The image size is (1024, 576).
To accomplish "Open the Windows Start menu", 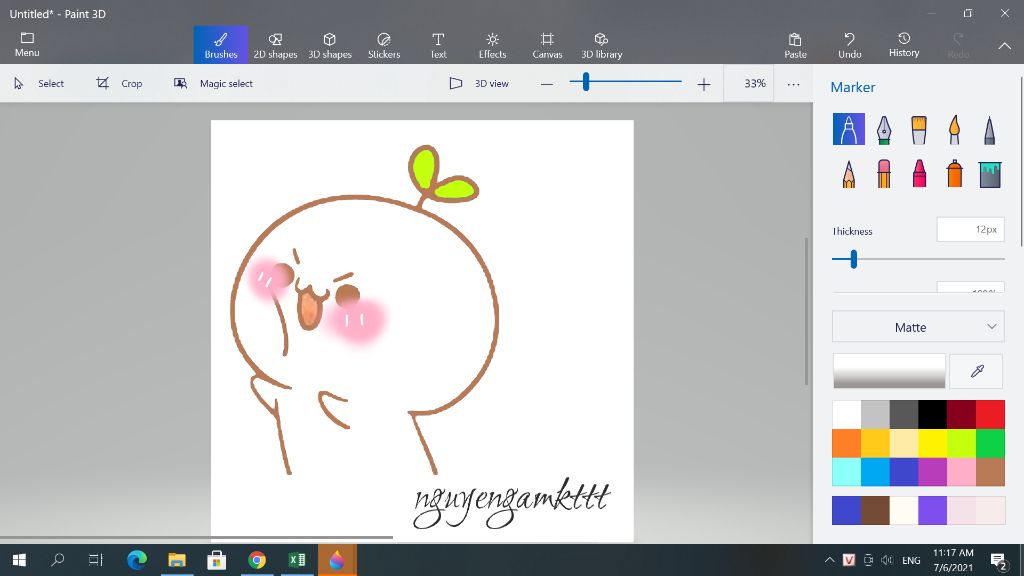I will coord(19,560).
